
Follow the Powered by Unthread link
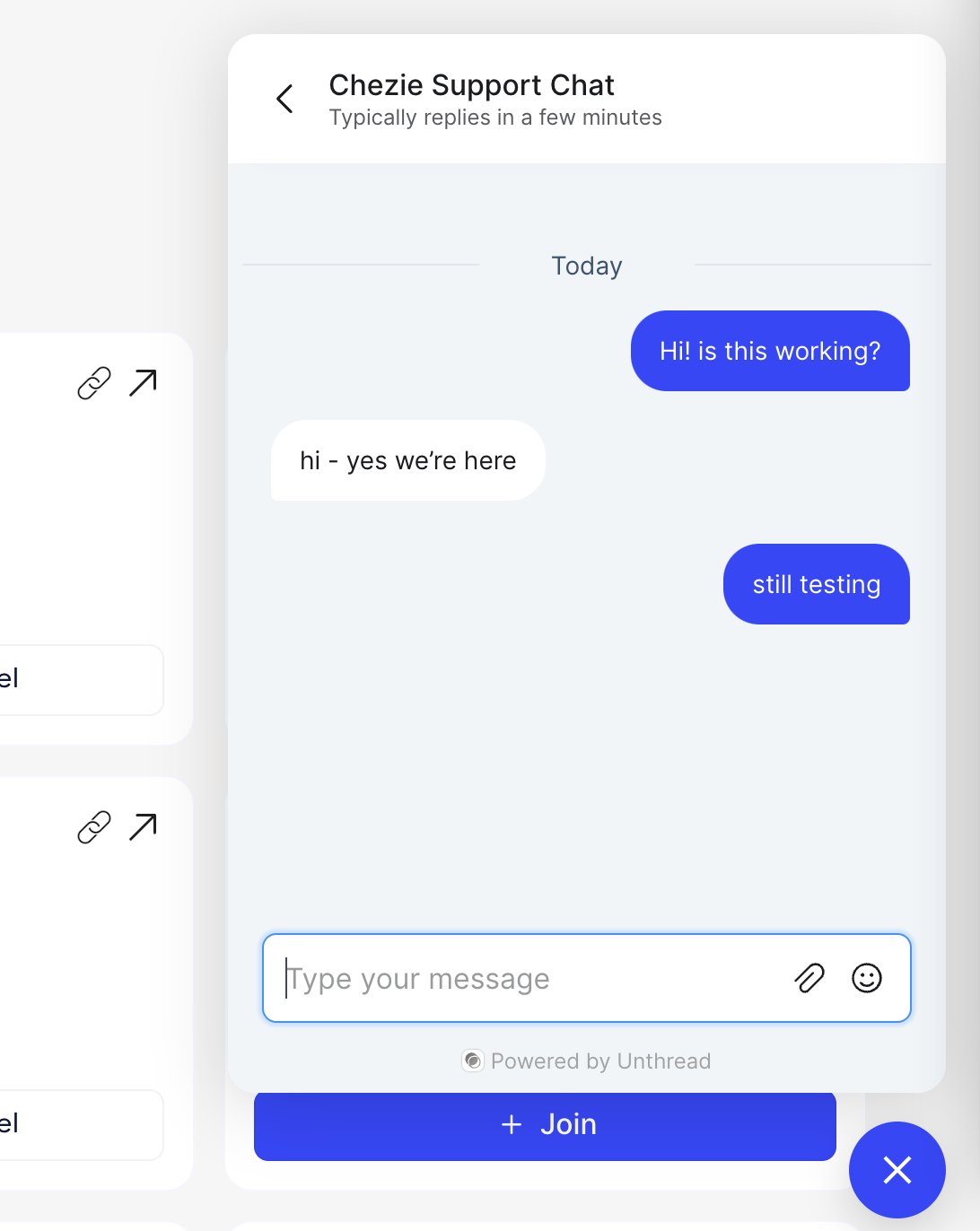(x=600, y=1061)
